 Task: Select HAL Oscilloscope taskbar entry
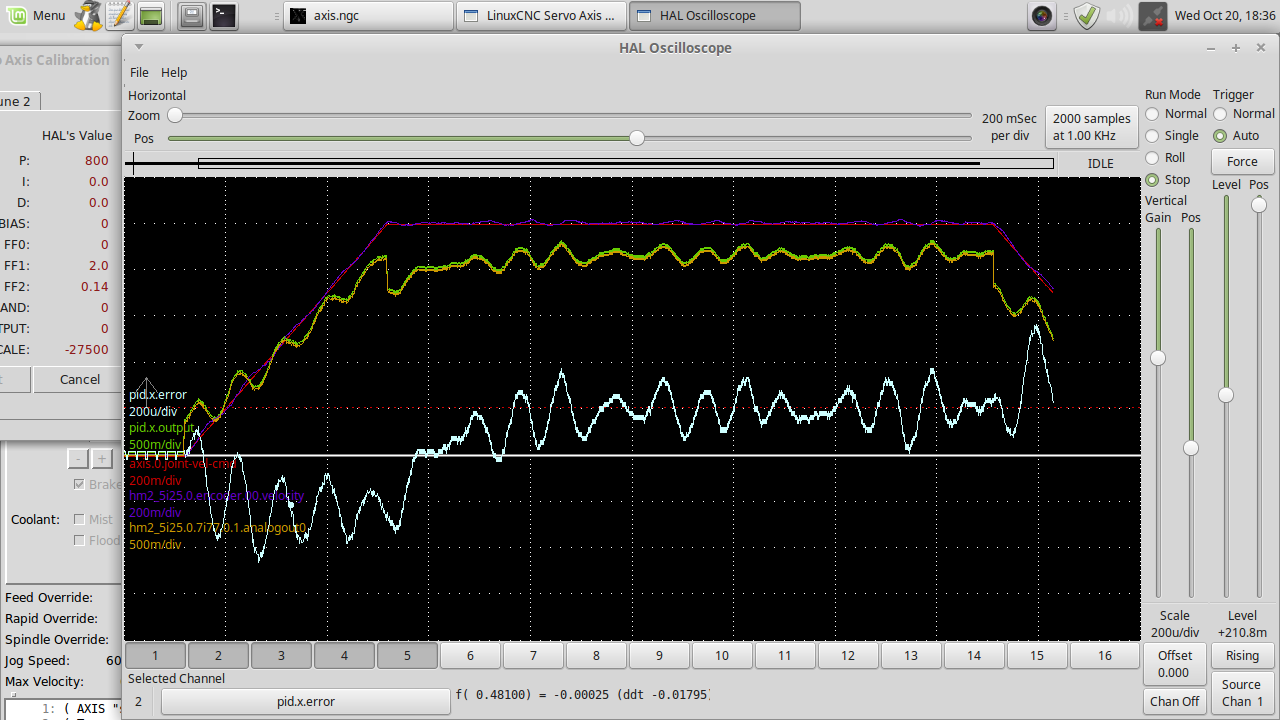click(x=716, y=15)
